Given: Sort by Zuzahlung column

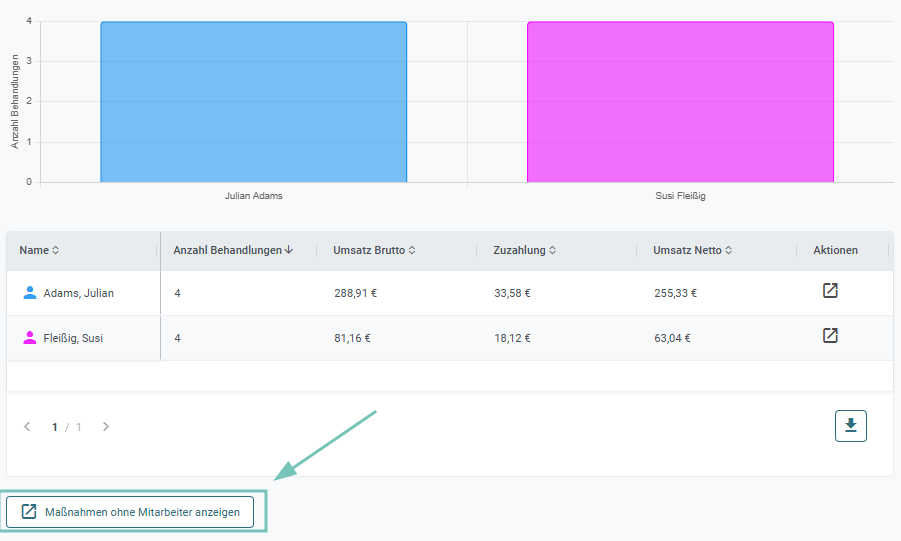Looking at the screenshot, I should click(x=525, y=250).
